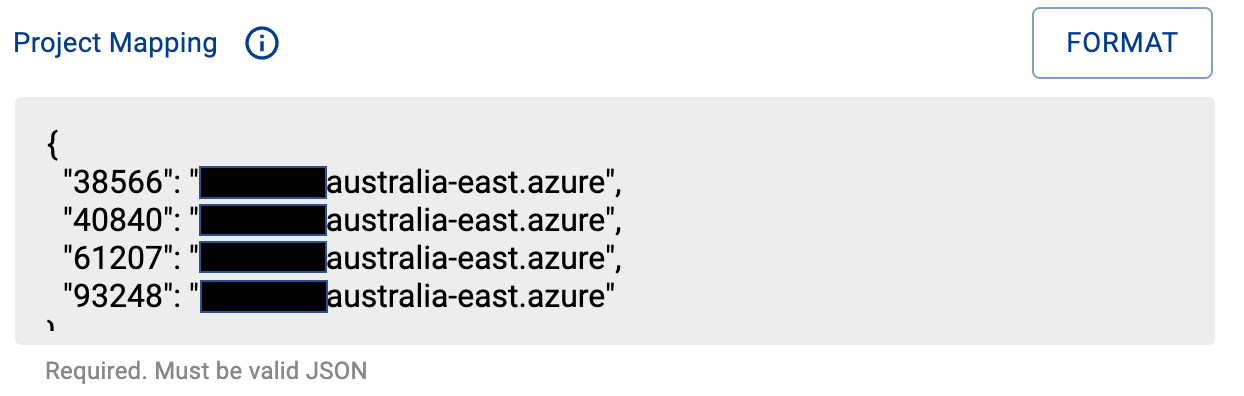This screenshot has height=396, width=1244.
Task: Place cursor on the opening curly brace
Action: [53, 145]
